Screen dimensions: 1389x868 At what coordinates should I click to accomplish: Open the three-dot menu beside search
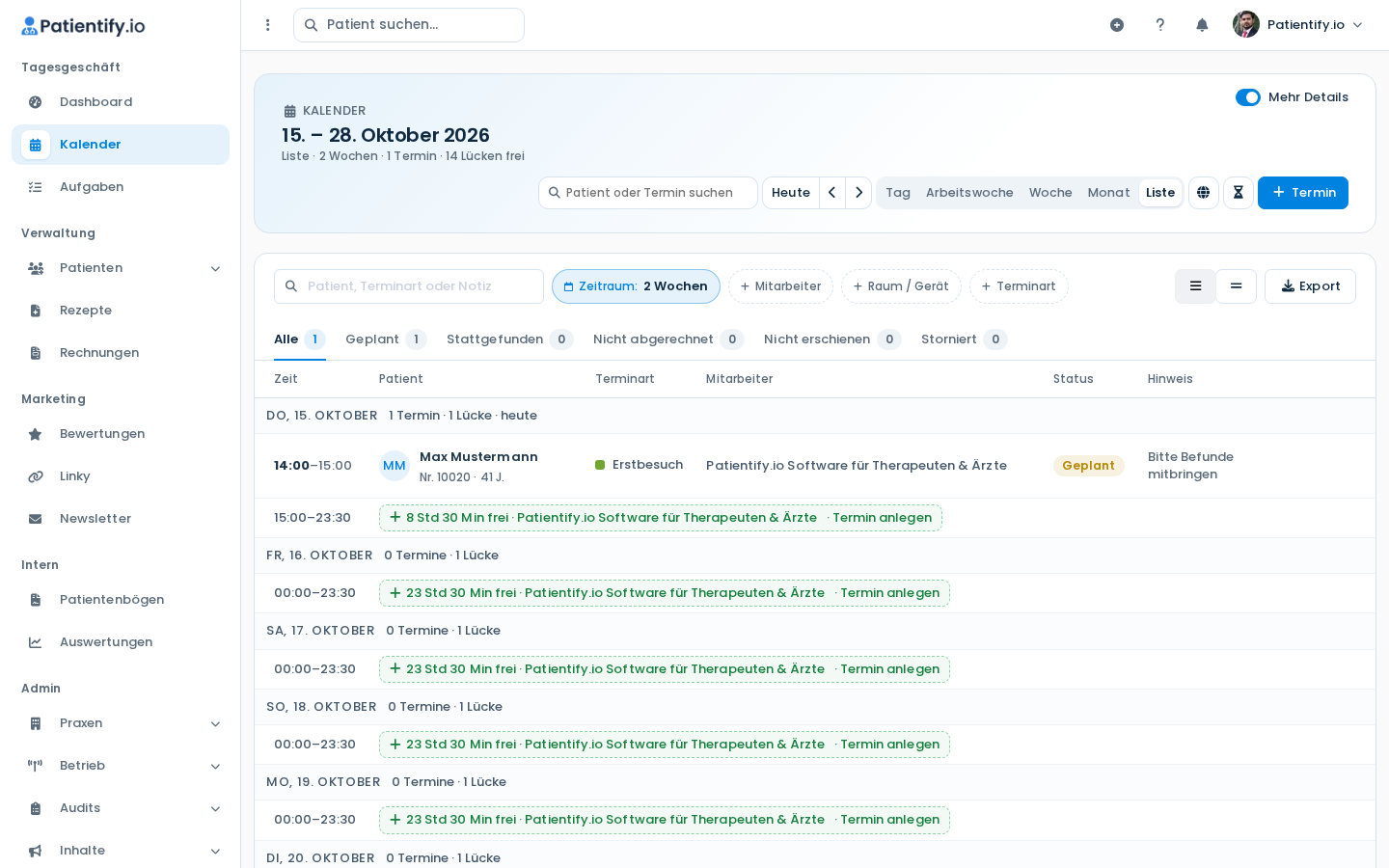[268, 25]
